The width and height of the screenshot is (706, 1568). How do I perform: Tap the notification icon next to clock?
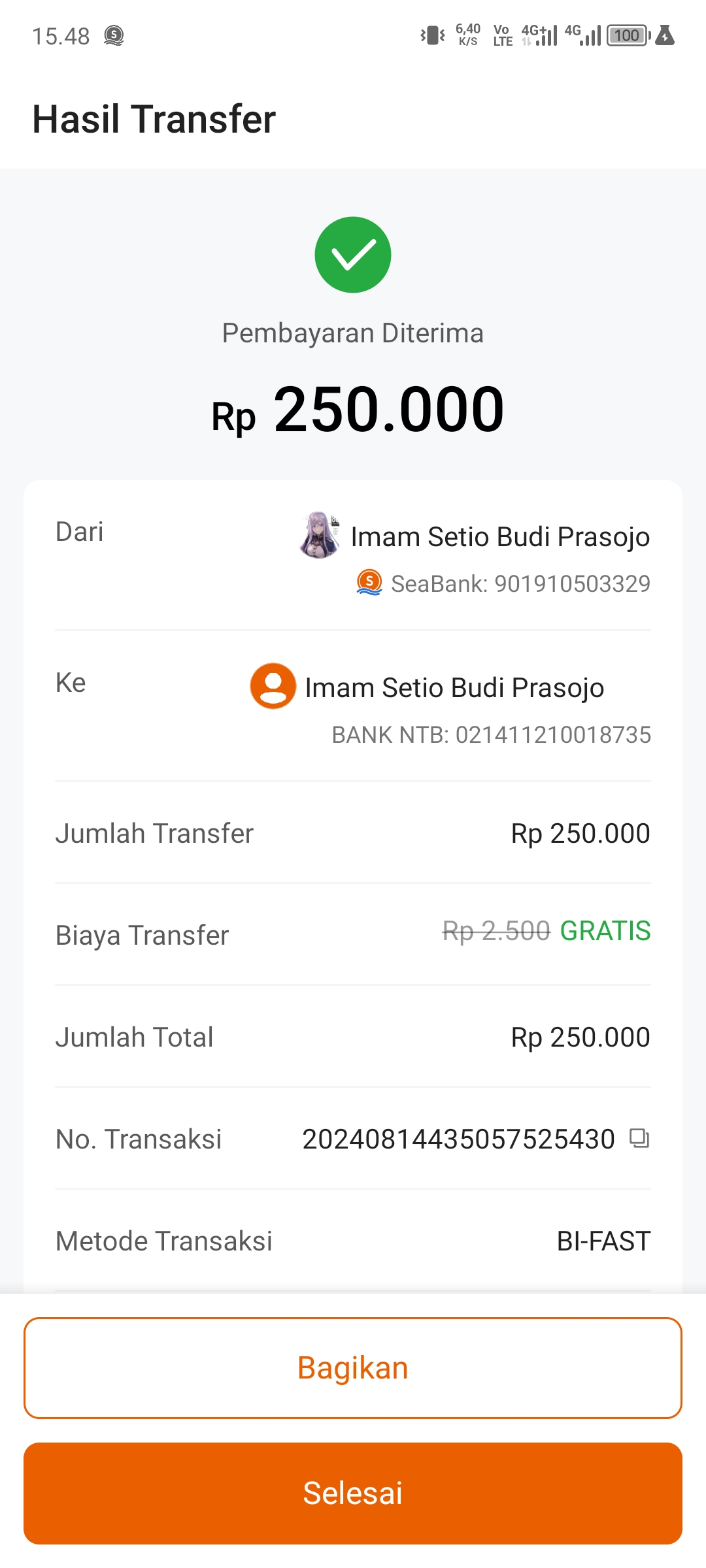(x=114, y=35)
